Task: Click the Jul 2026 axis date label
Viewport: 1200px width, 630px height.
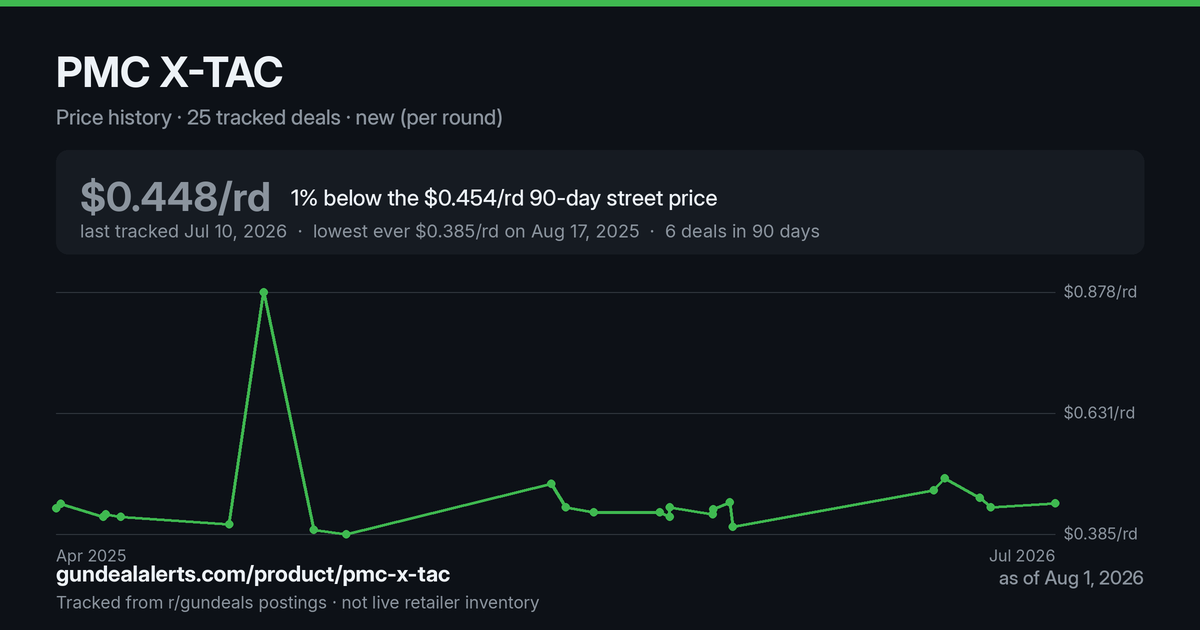Action: coord(1021,554)
